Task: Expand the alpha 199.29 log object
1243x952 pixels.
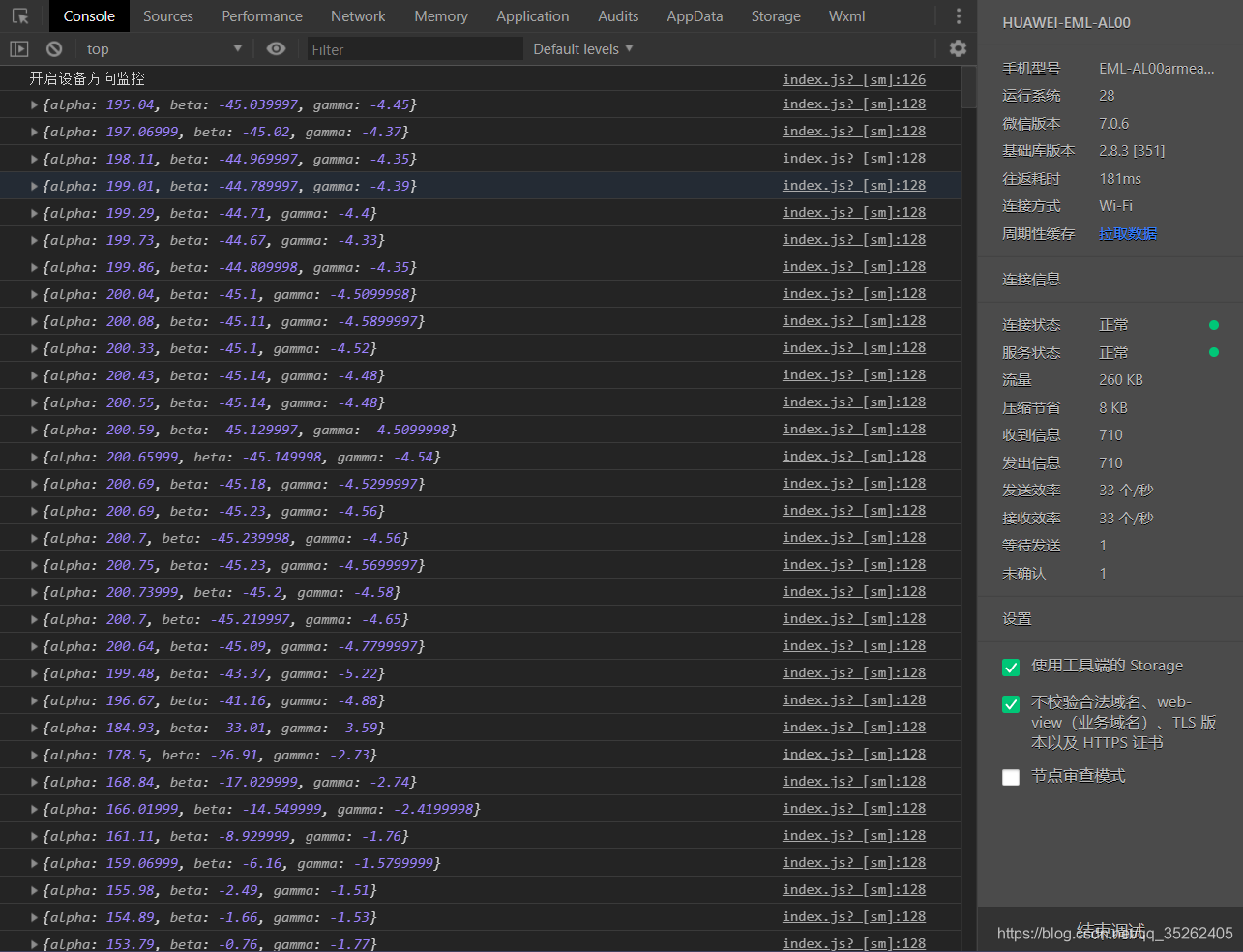Action: pyautogui.click(x=35, y=213)
